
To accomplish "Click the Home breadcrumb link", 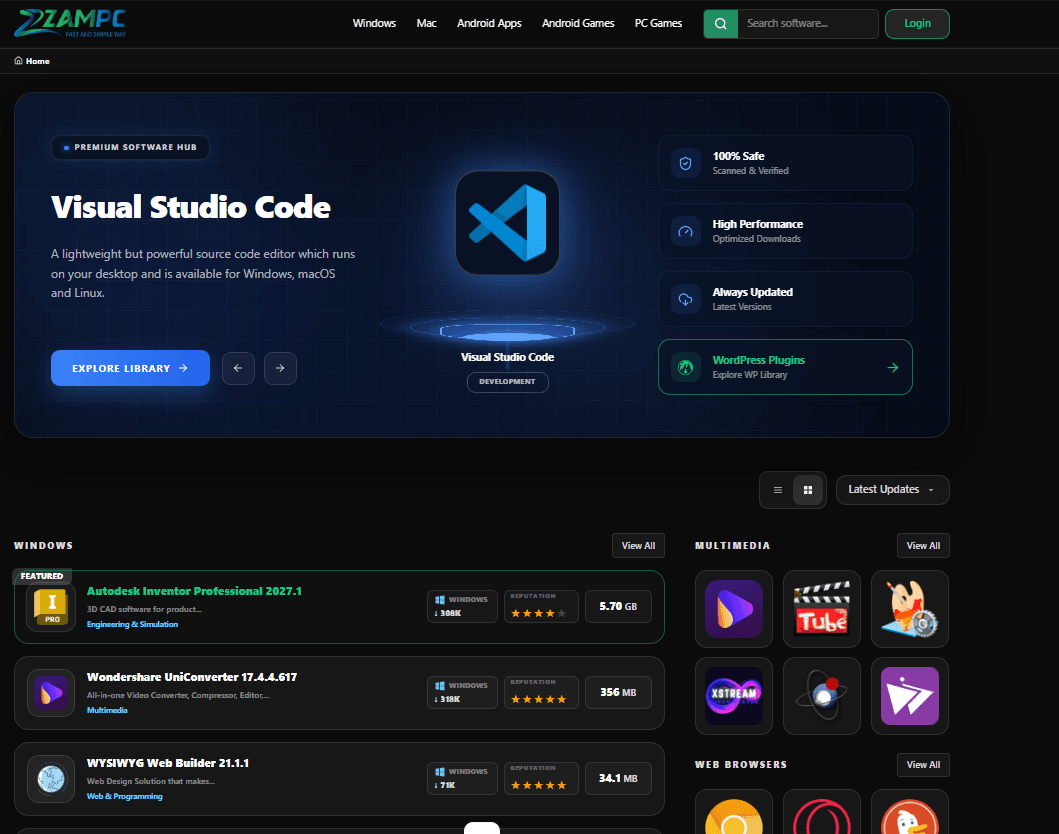I will click(38, 61).
